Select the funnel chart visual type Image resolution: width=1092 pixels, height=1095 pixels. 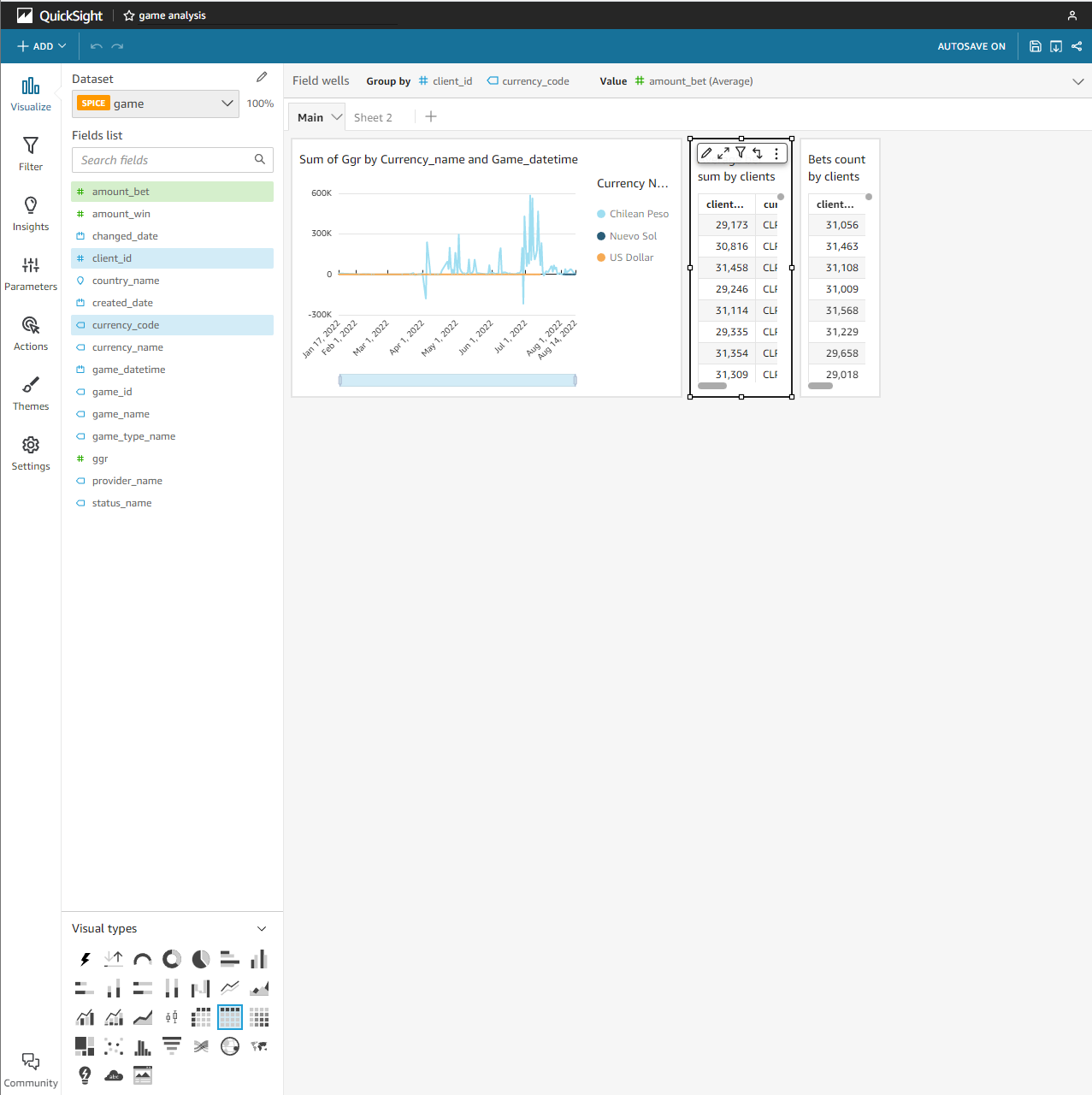(x=172, y=1046)
